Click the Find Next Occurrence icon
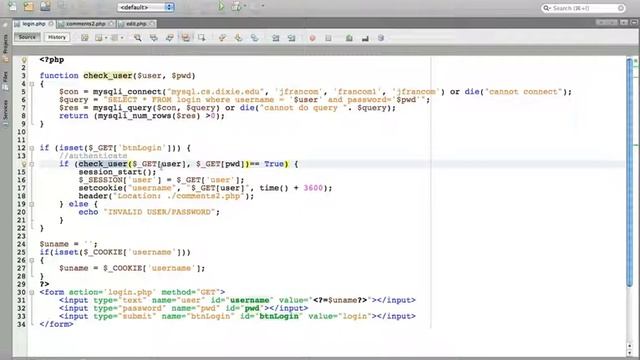The image size is (640, 360). pos(169,38)
